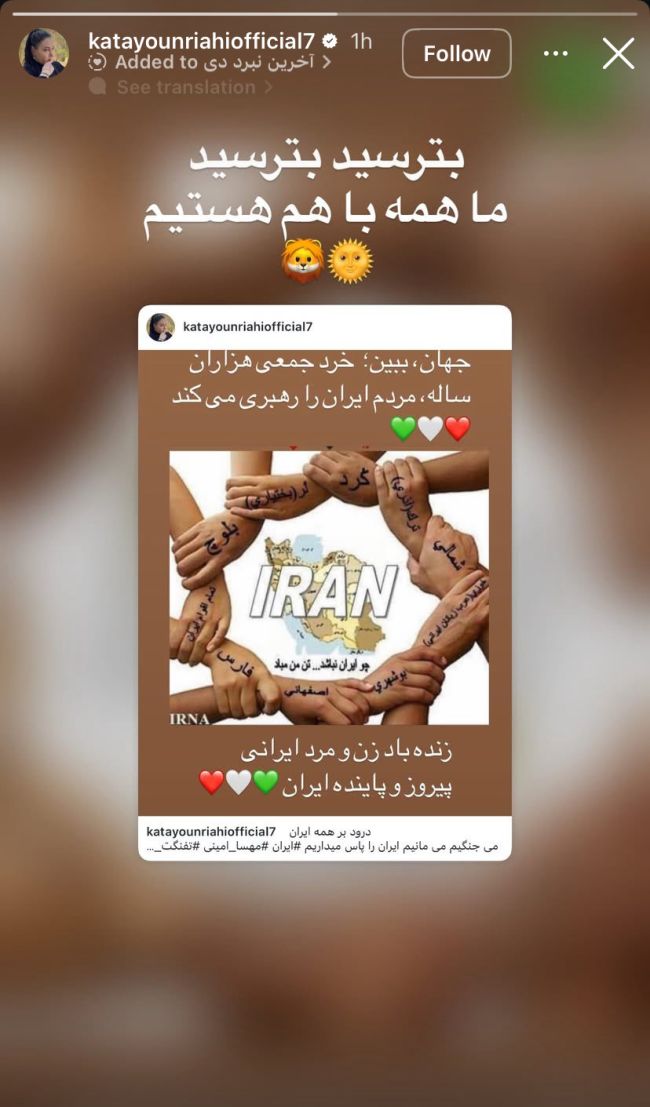Viewport: 650px width, 1107px height.
Task: Click the verified badge beside the username
Action: pyautogui.click(x=330, y=42)
